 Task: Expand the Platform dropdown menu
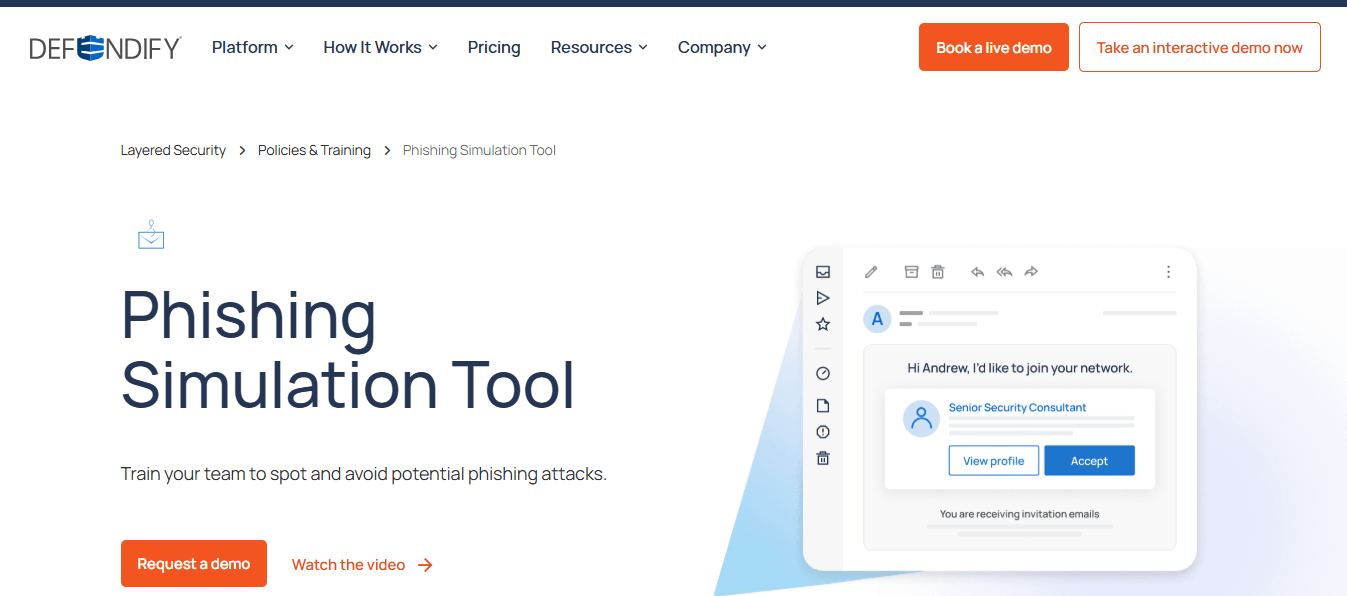pyautogui.click(x=252, y=47)
